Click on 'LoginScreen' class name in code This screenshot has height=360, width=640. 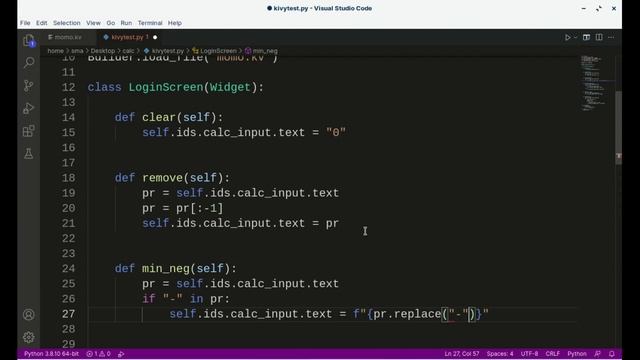tap(166, 87)
